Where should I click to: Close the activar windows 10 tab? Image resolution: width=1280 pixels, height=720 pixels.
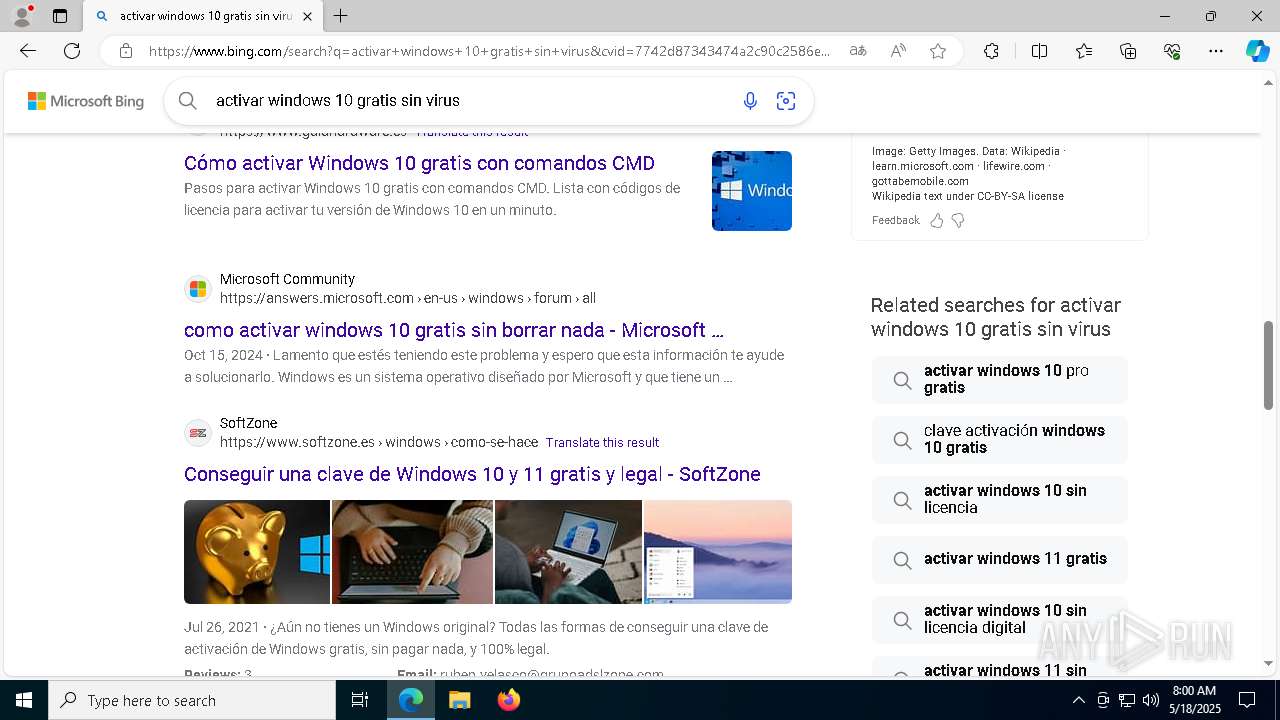pos(307,16)
